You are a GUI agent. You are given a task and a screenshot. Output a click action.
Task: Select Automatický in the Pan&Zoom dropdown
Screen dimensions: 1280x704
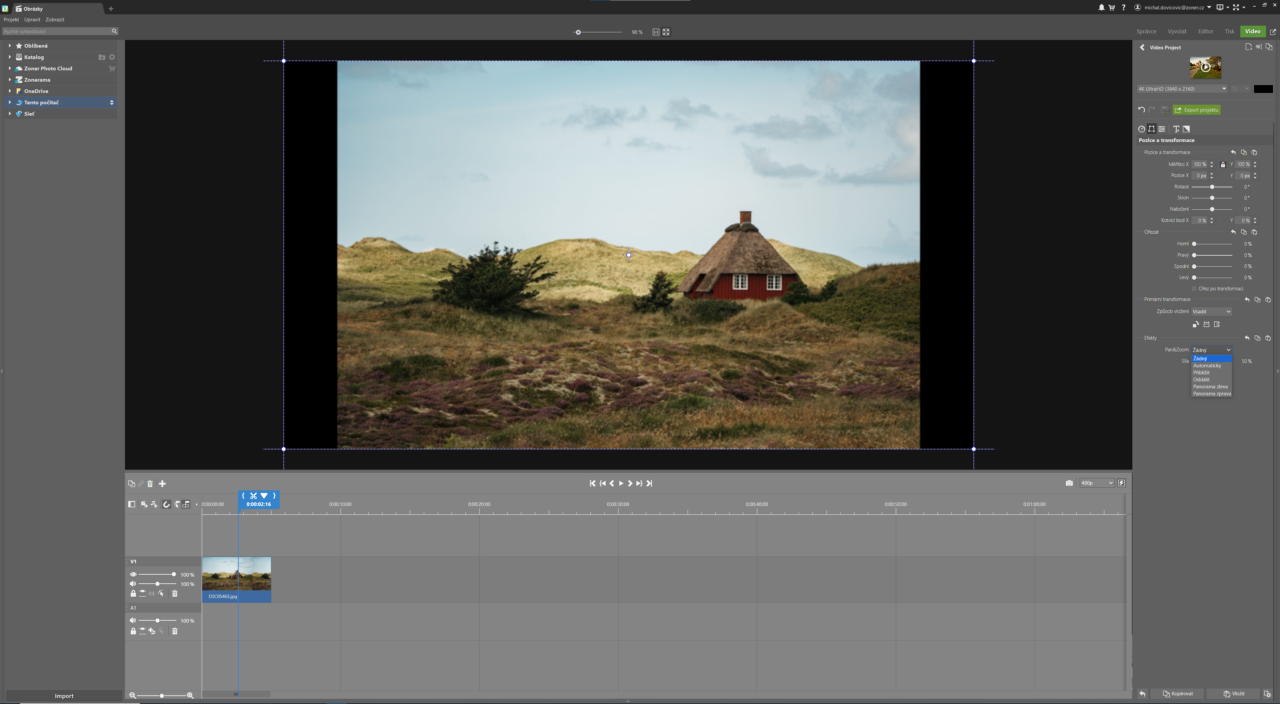coord(1210,365)
